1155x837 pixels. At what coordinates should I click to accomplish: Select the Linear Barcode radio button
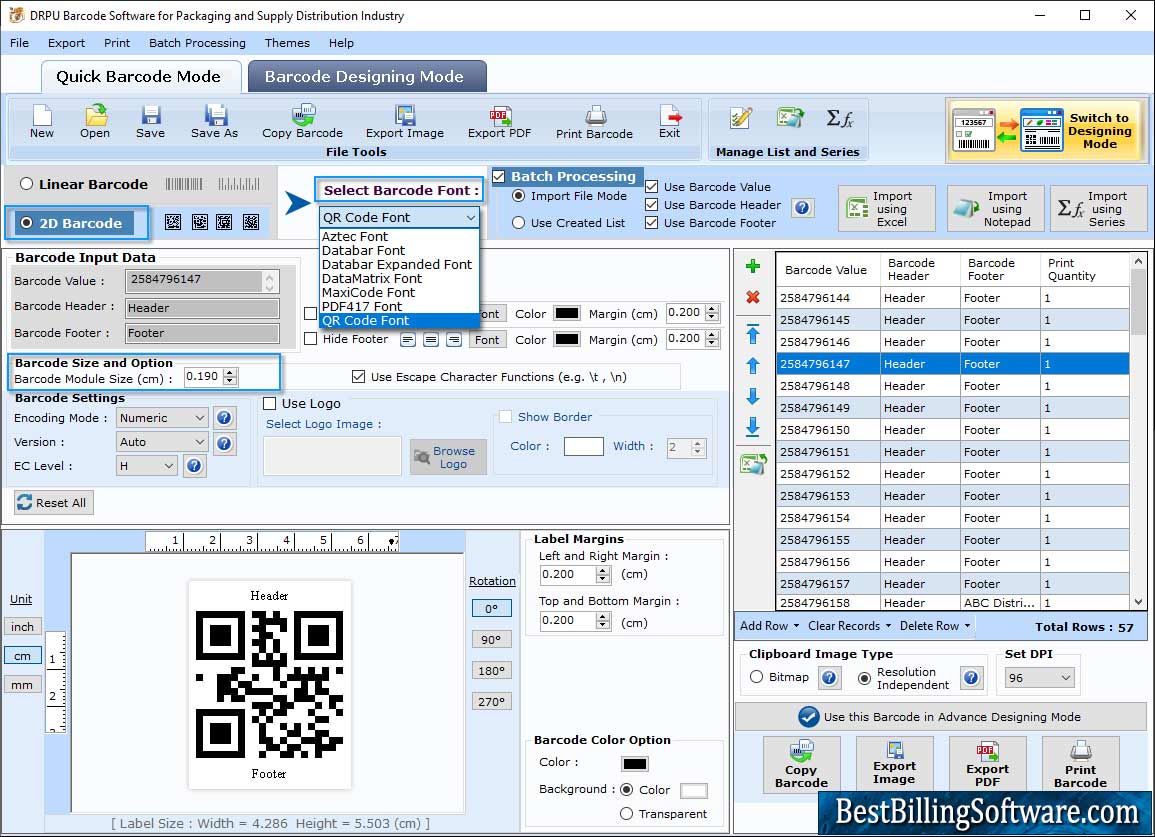[x=27, y=184]
